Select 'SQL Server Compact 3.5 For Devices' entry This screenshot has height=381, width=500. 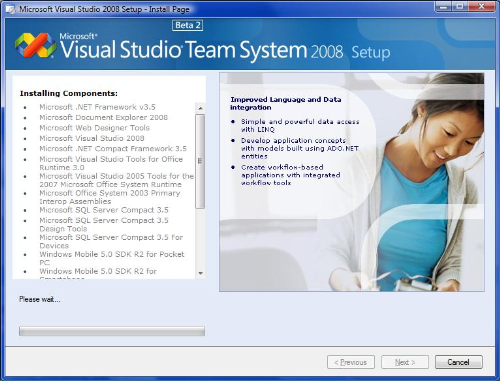tap(111, 241)
